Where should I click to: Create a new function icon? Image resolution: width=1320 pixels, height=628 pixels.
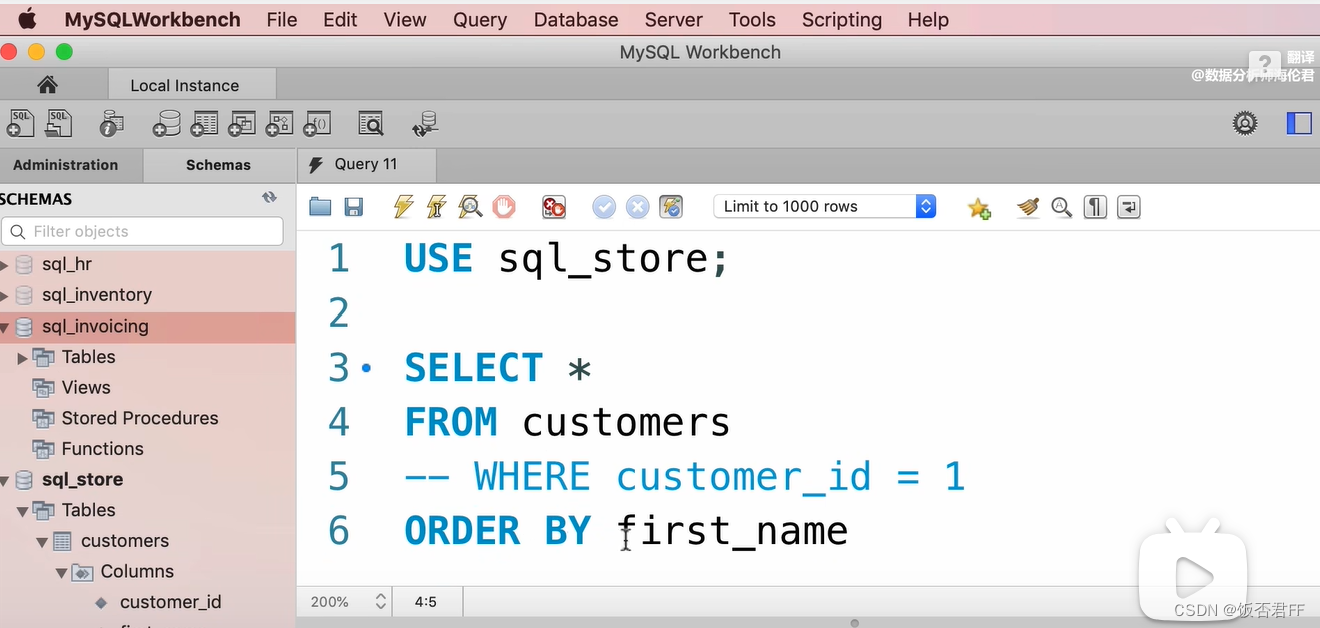tap(317, 123)
